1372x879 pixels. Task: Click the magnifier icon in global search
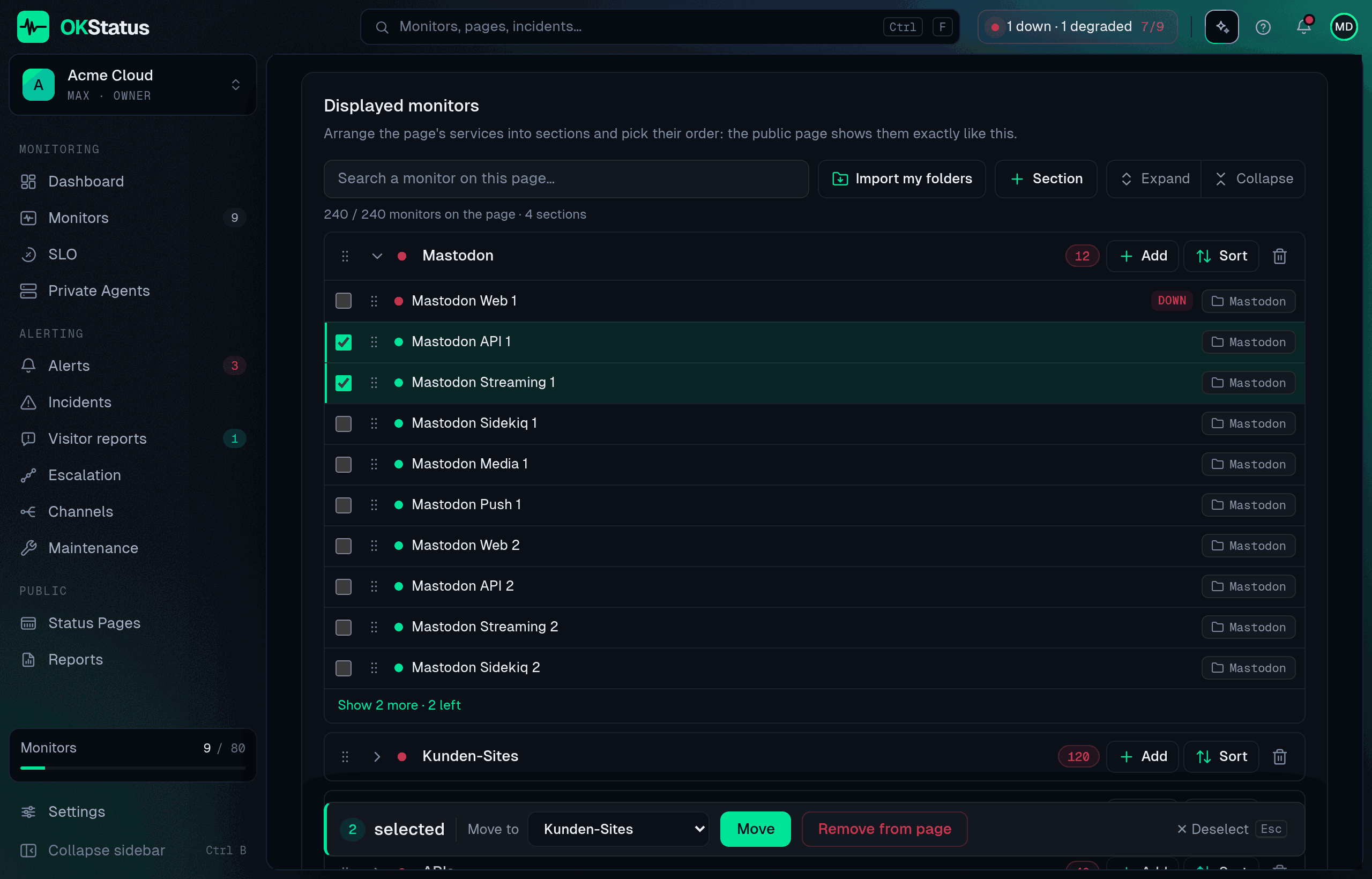(x=382, y=27)
